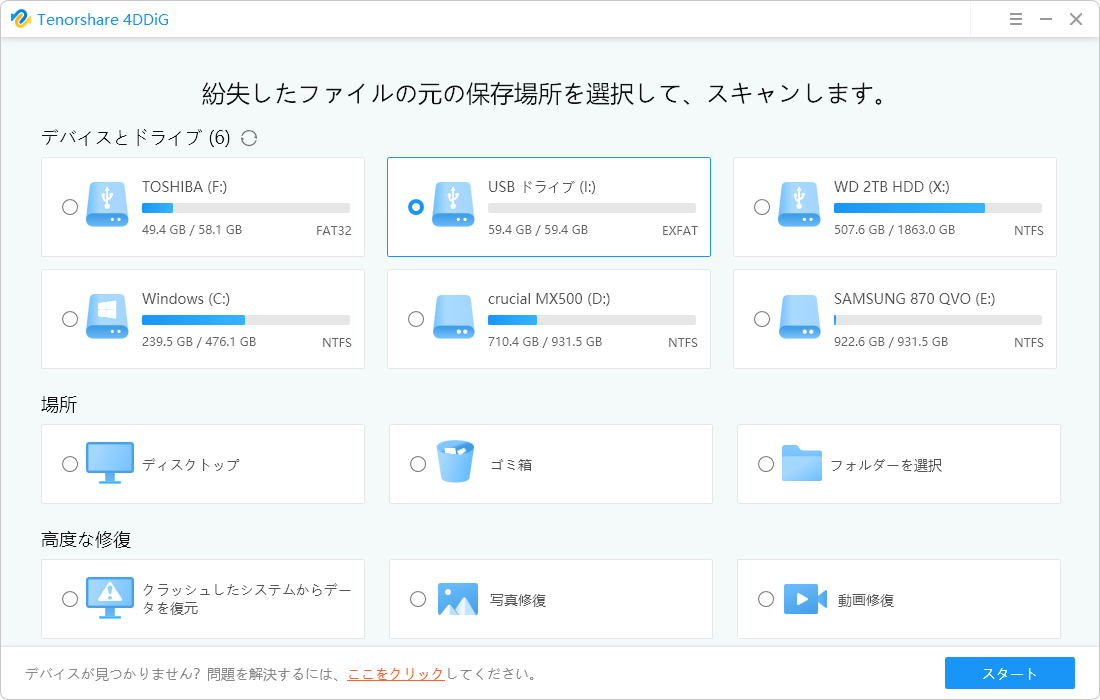Click the USB ドライブ (I:) usage bar
The height and width of the screenshot is (700, 1100).
[591, 208]
